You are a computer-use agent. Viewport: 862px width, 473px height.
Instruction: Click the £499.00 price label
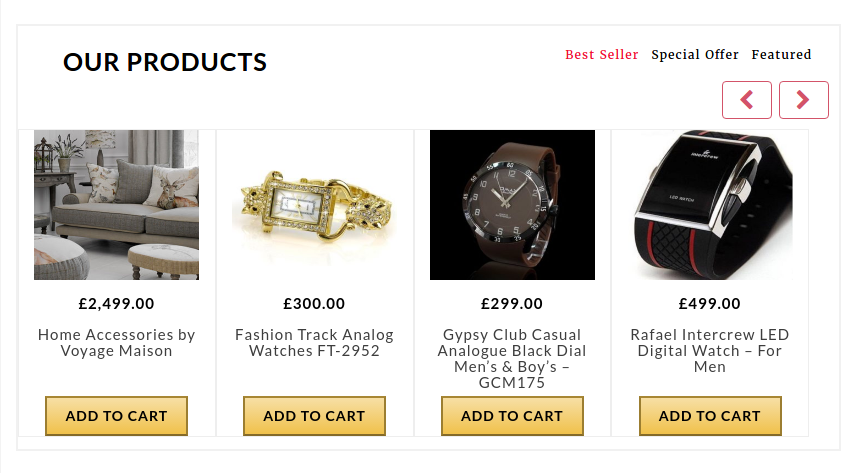(710, 304)
